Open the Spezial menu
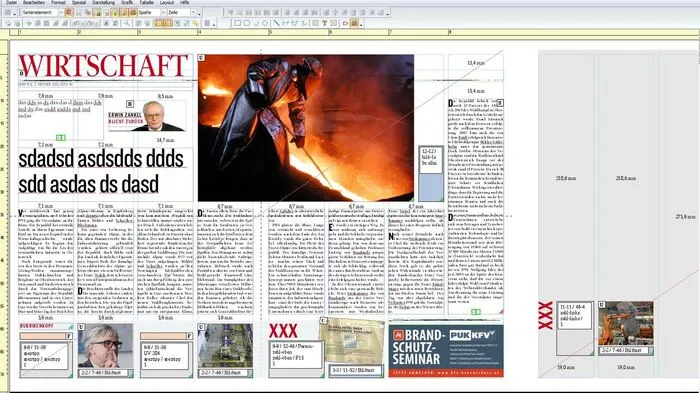 tap(79, 2)
